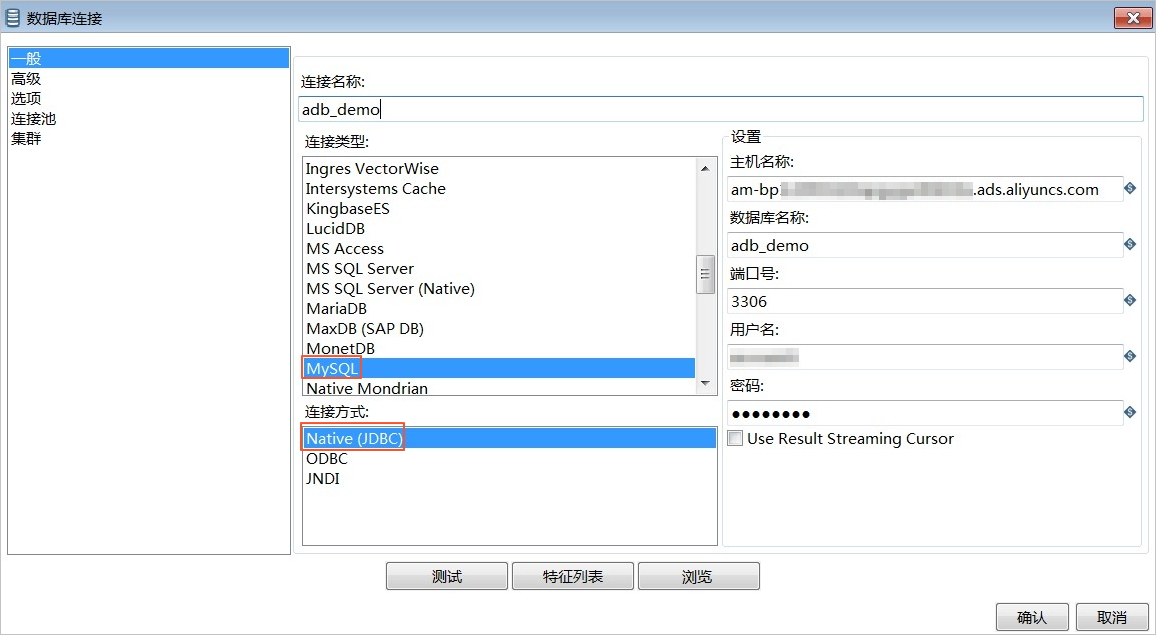
Task: Click the 浏览 button
Action: pyautogui.click(x=698, y=576)
